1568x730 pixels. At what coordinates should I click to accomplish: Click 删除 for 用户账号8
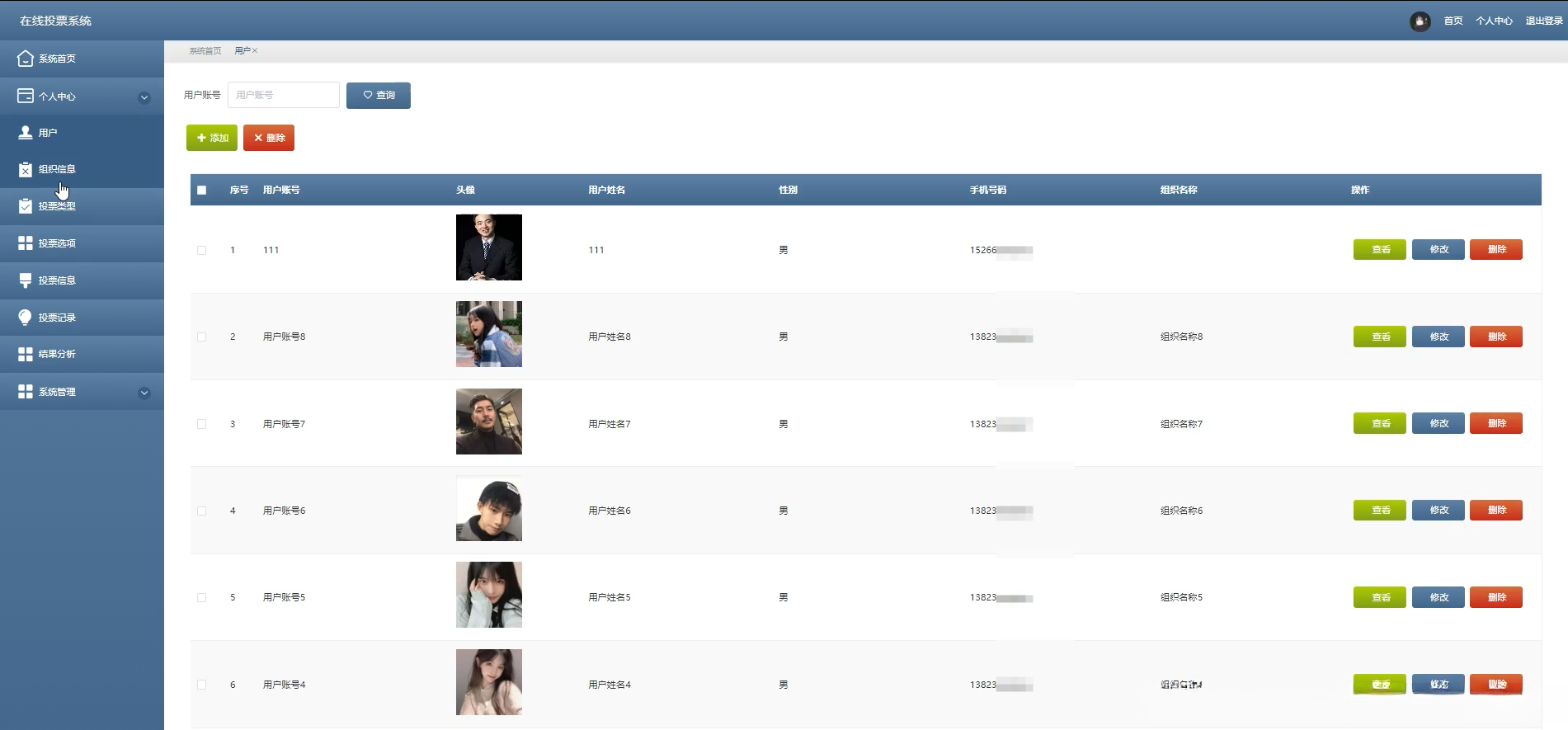[x=1496, y=337]
